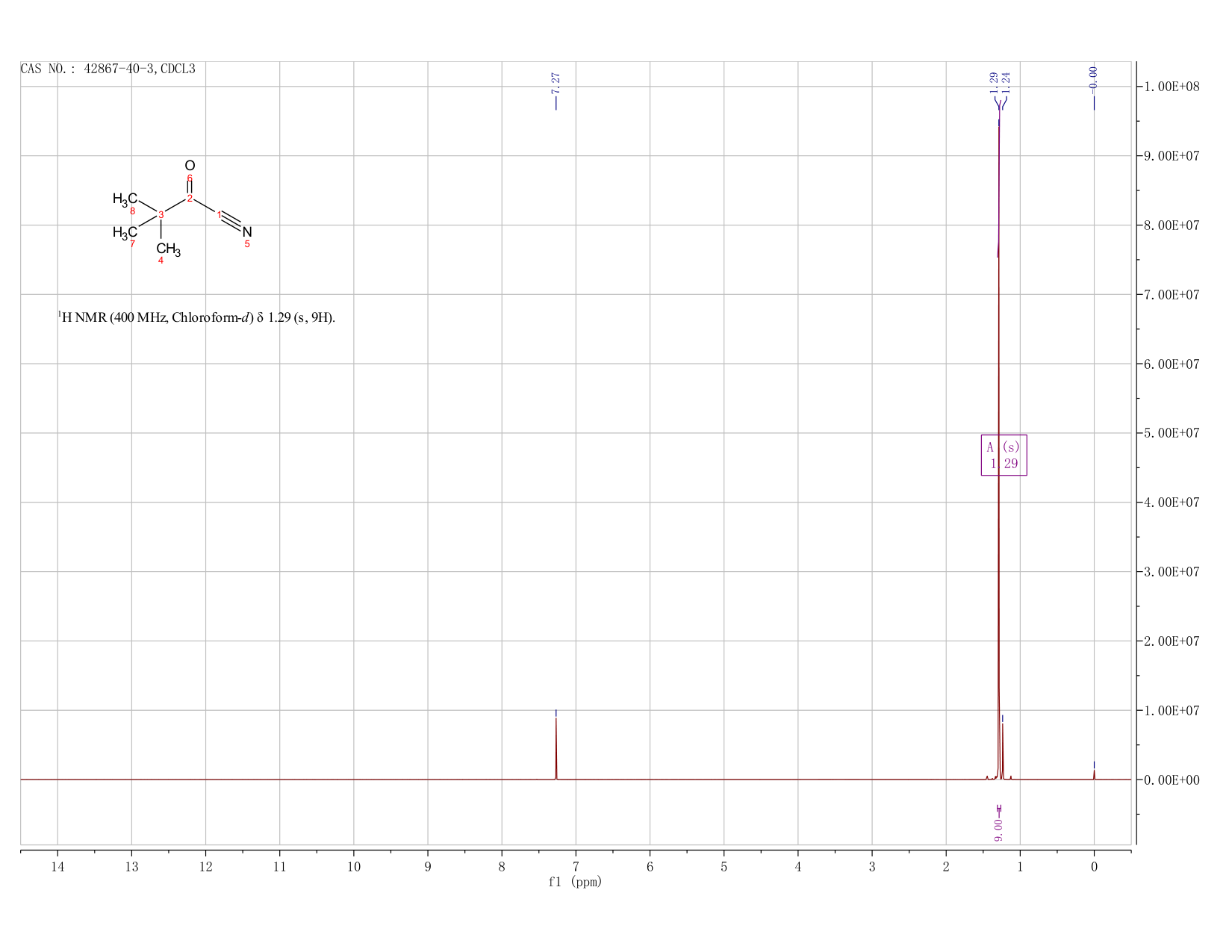
Task: Select the 1.24 ppm peak label
Action: click(x=1006, y=82)
